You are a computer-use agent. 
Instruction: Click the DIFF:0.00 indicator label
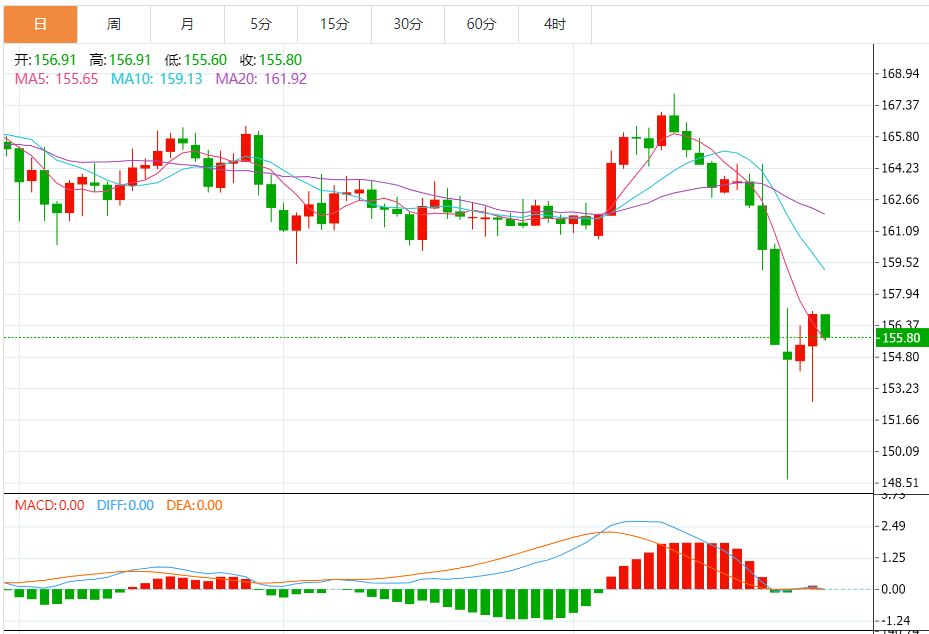tap(125, 505)
